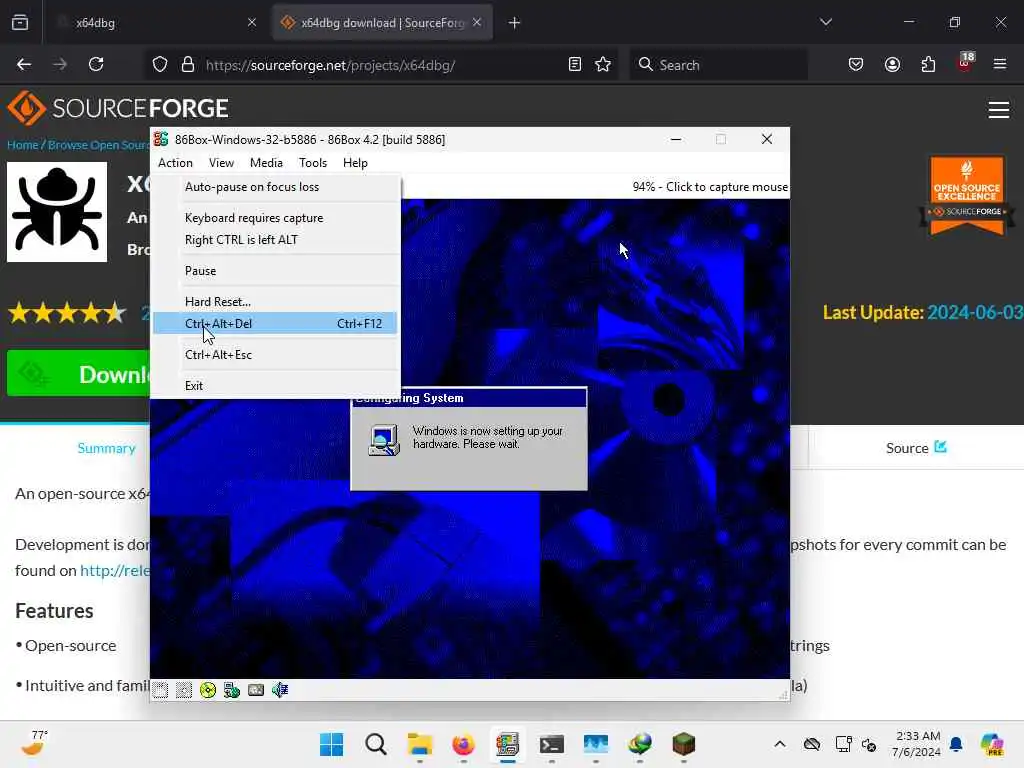
Task: Open the 86Box View menu
Action: click(x=221, y=163)
